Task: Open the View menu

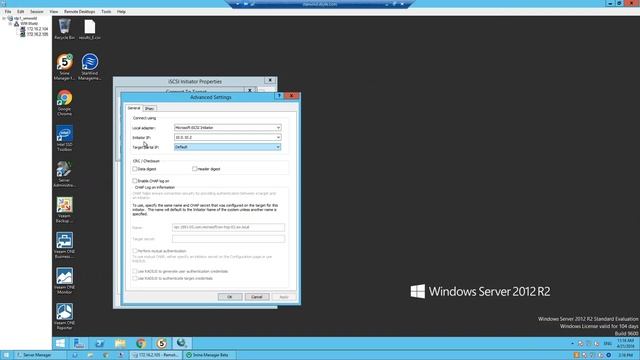Action: pyautogui.click(x=54, y=11)
